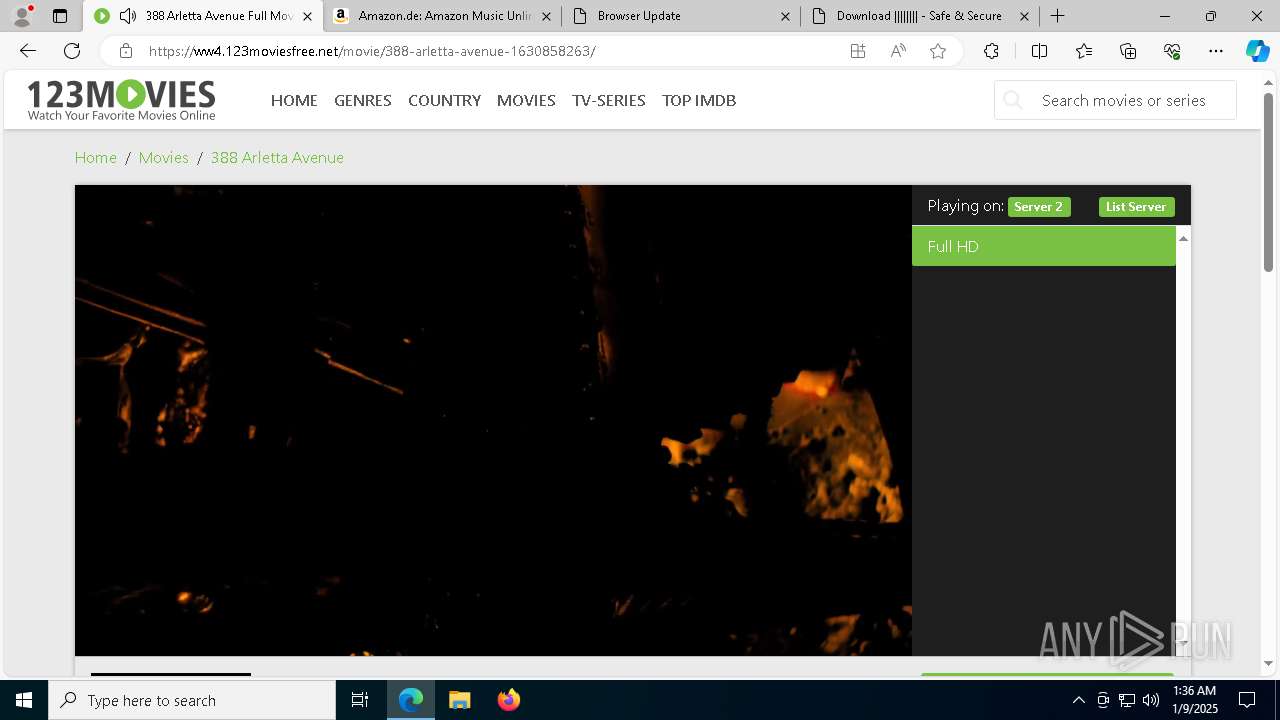Screen dimensions: 1280x720
Task: Open Microsoft Edge from taskbar
Action: (x=411, y=700)
